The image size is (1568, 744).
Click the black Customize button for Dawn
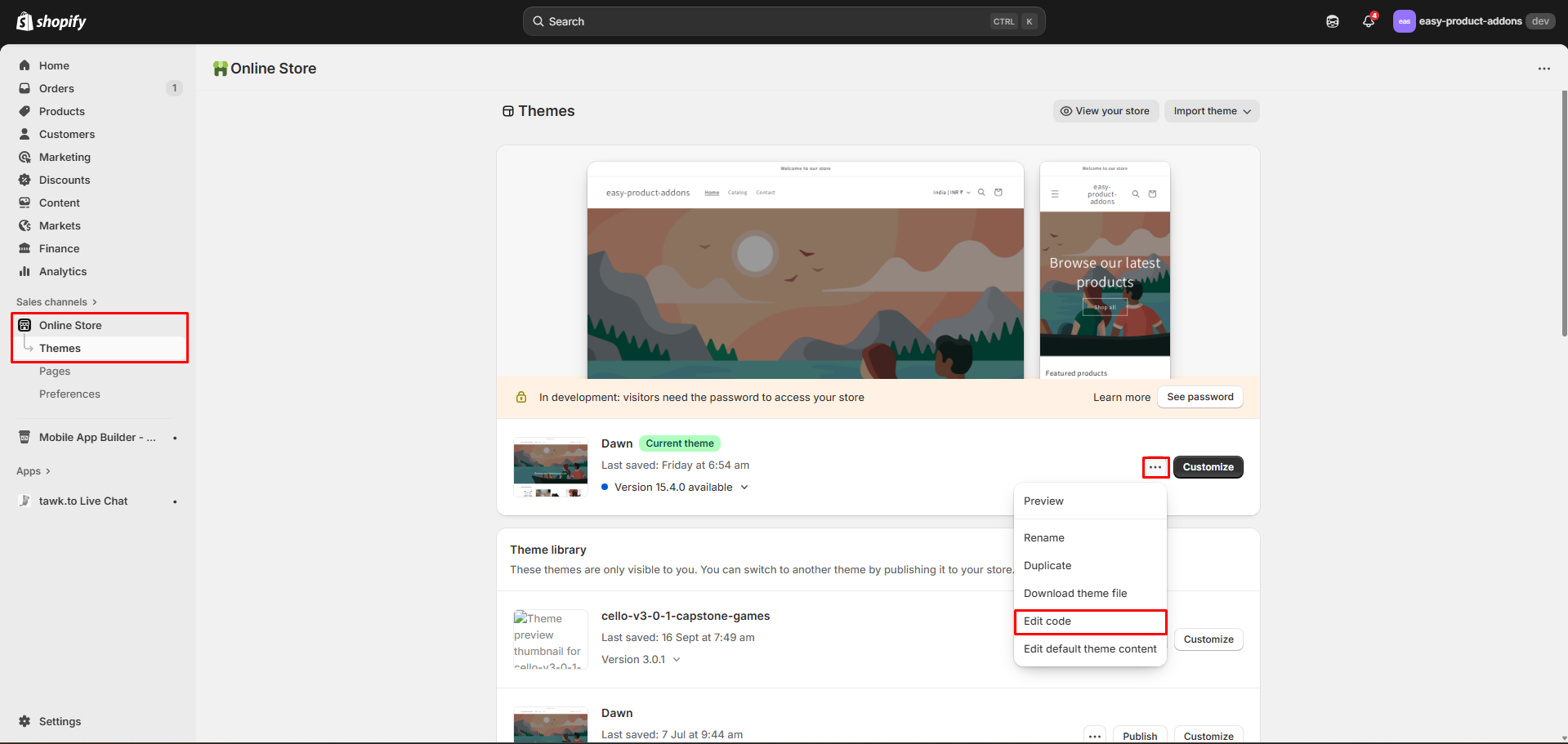[x=1208, y=467]
